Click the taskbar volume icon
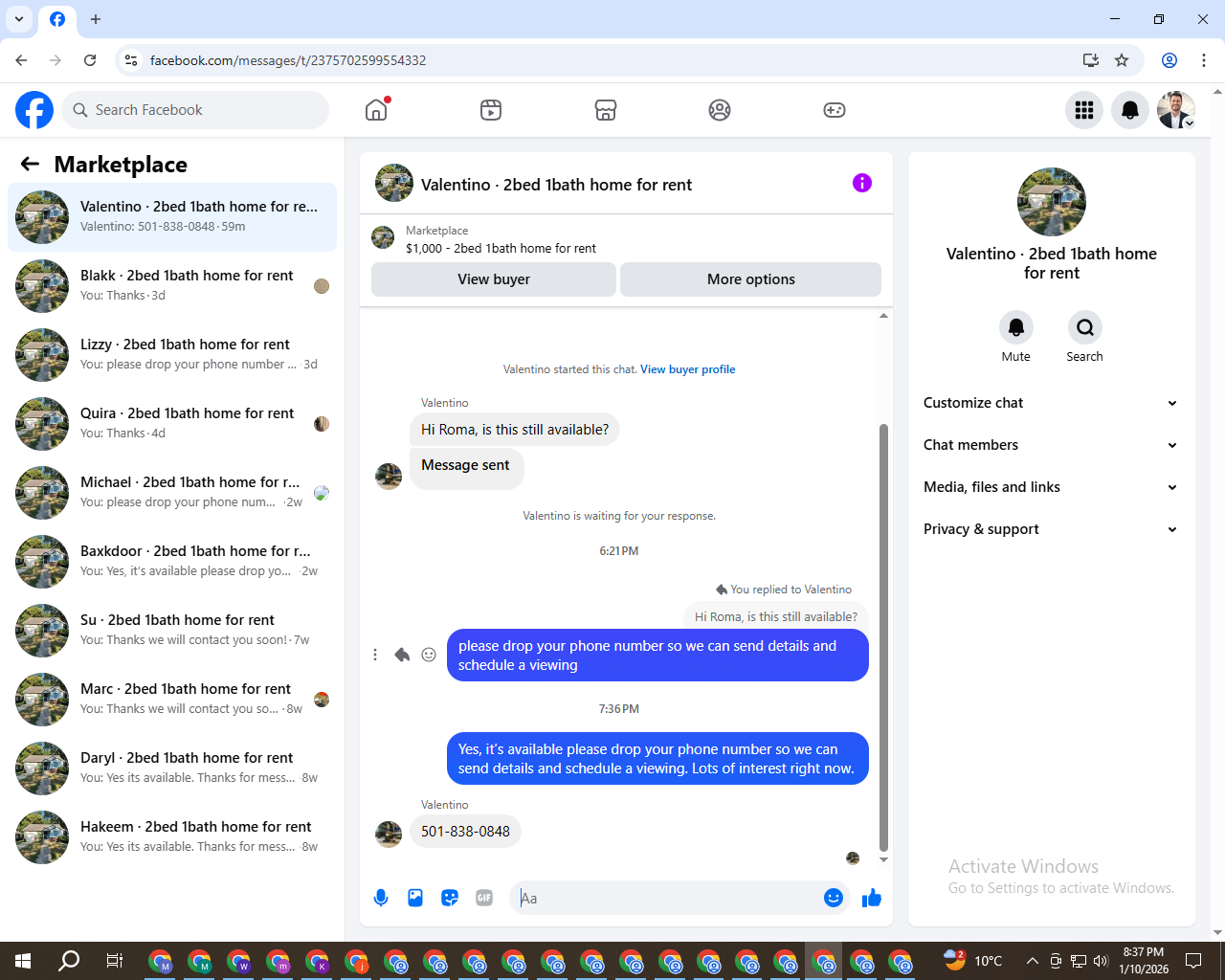 coord(1101,961)
